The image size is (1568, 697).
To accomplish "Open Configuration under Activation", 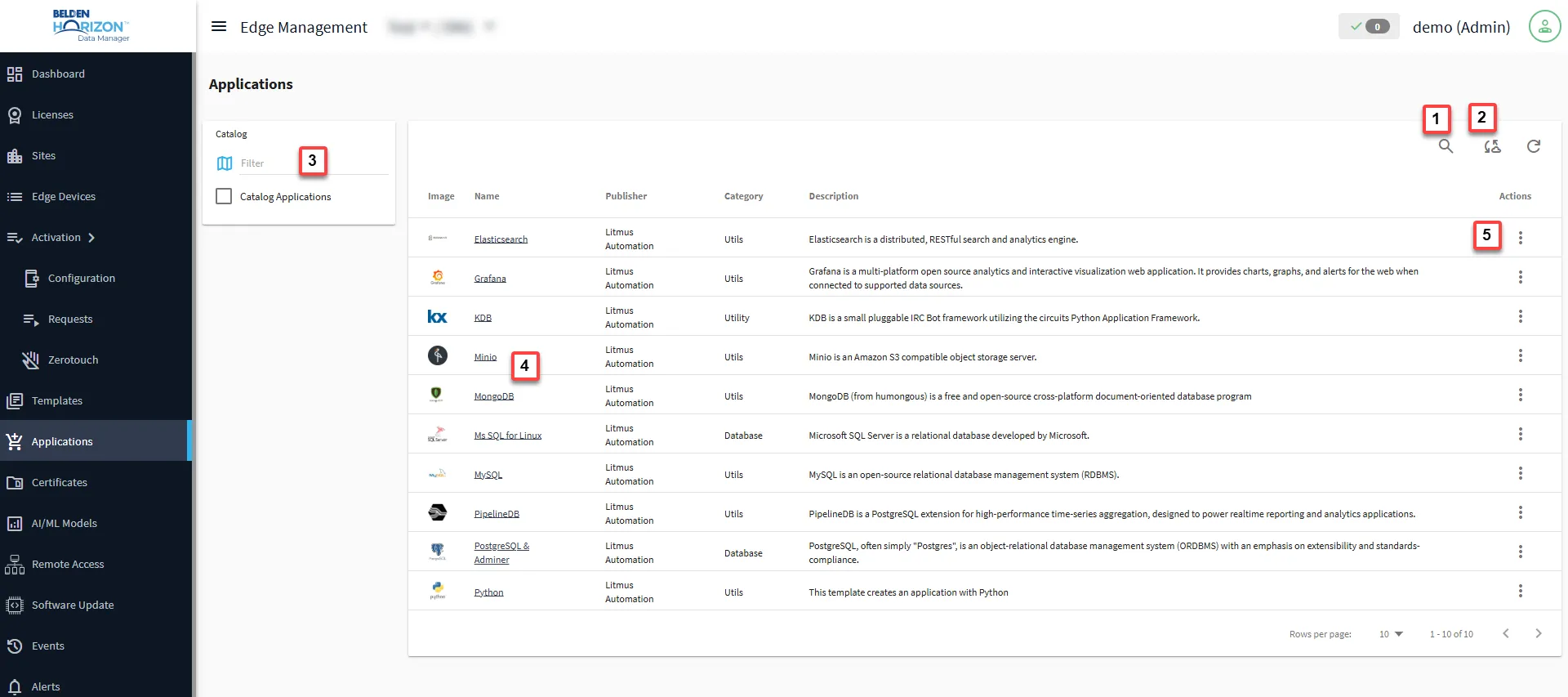I will point(96,278).
